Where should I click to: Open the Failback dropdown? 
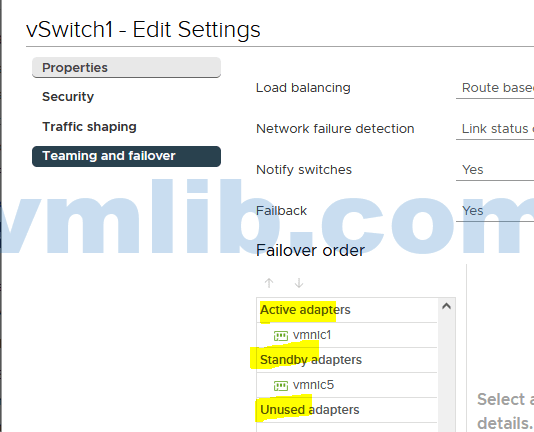495,211
